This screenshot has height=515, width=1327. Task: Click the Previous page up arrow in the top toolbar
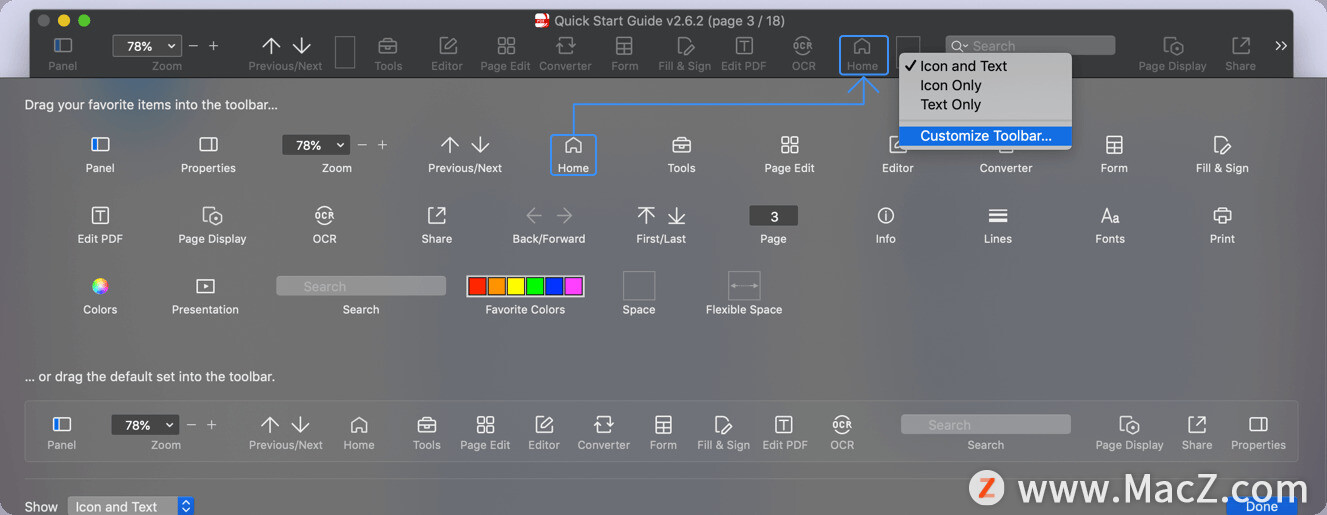[271, 46]
